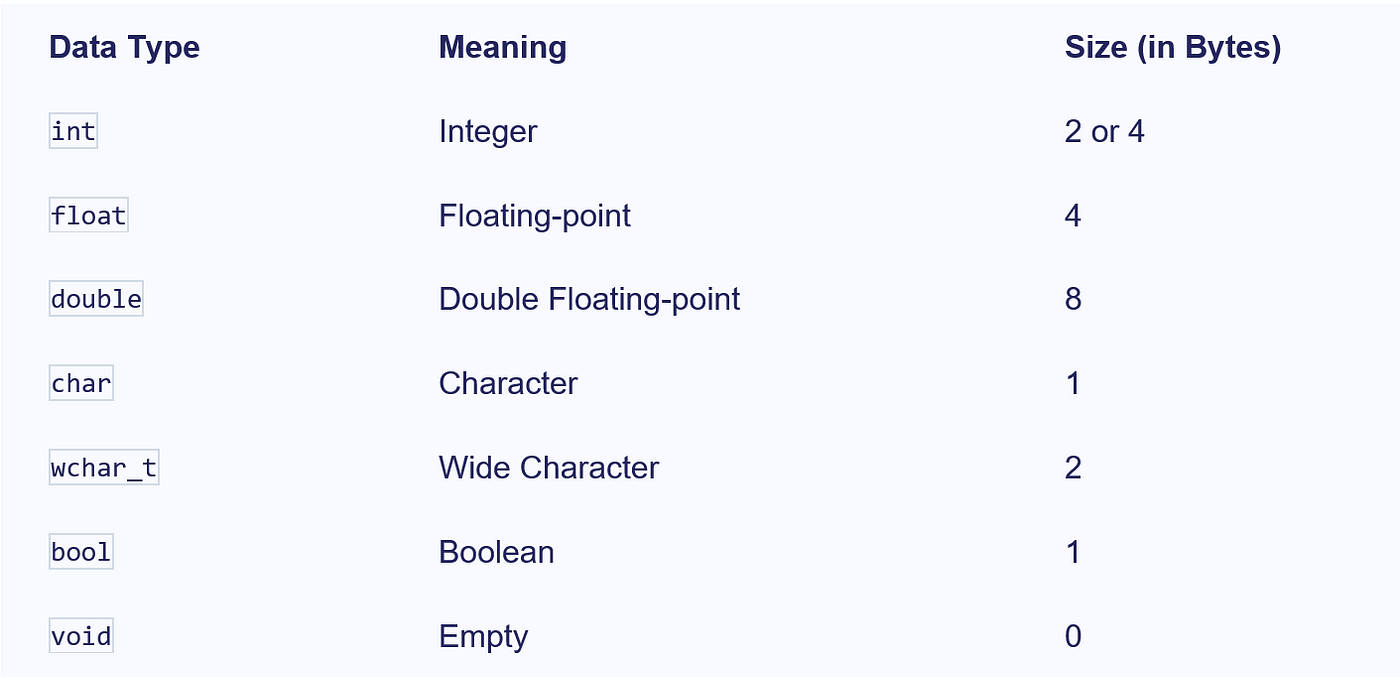
Task: Select the Integer meaning text
Action: coord(488,132)
